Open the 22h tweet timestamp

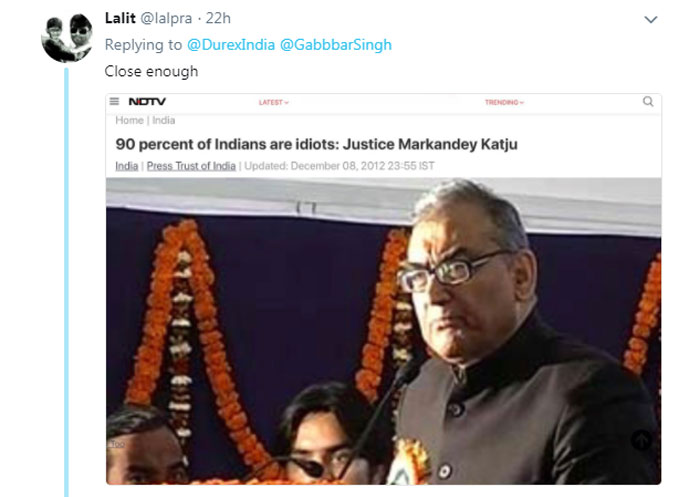[218, 18]
